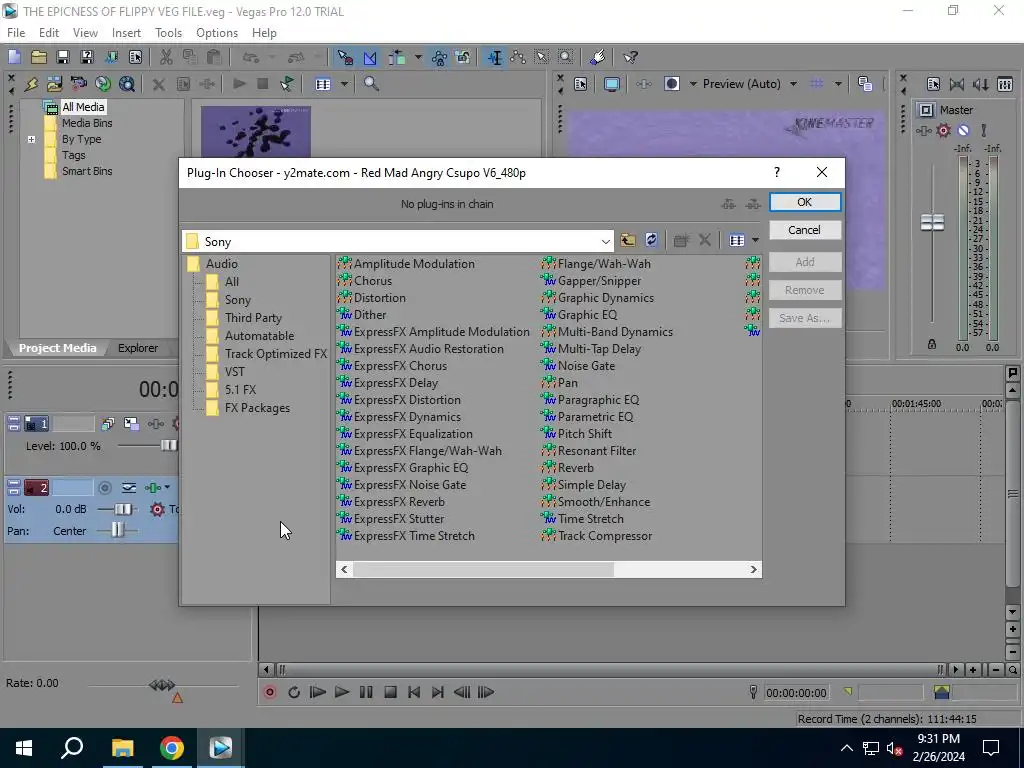Click Get Media from the Web icon
Screen dimensions: 1024x768
103,84
